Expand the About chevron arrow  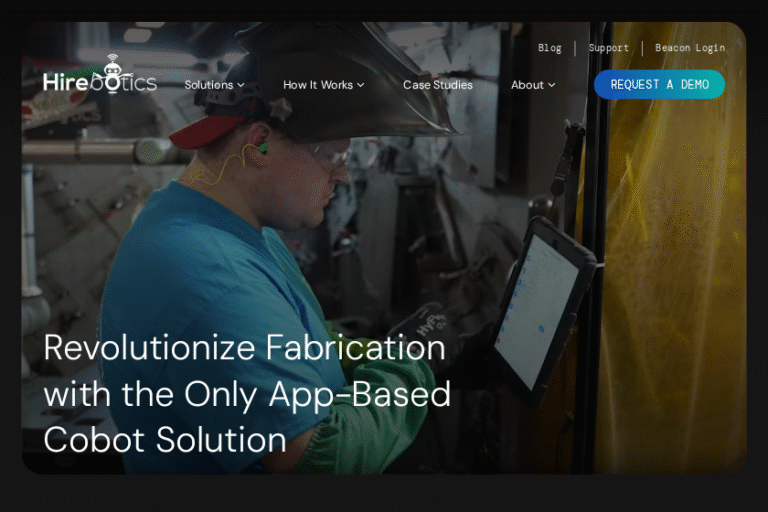[x=552, y=85]
